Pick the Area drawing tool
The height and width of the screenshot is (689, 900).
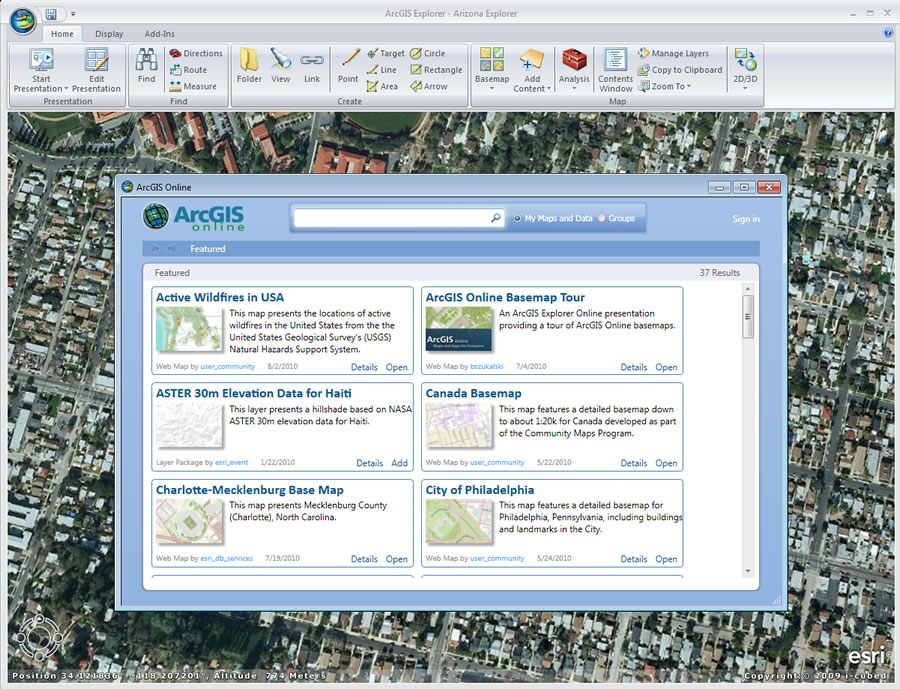[382, 87]
